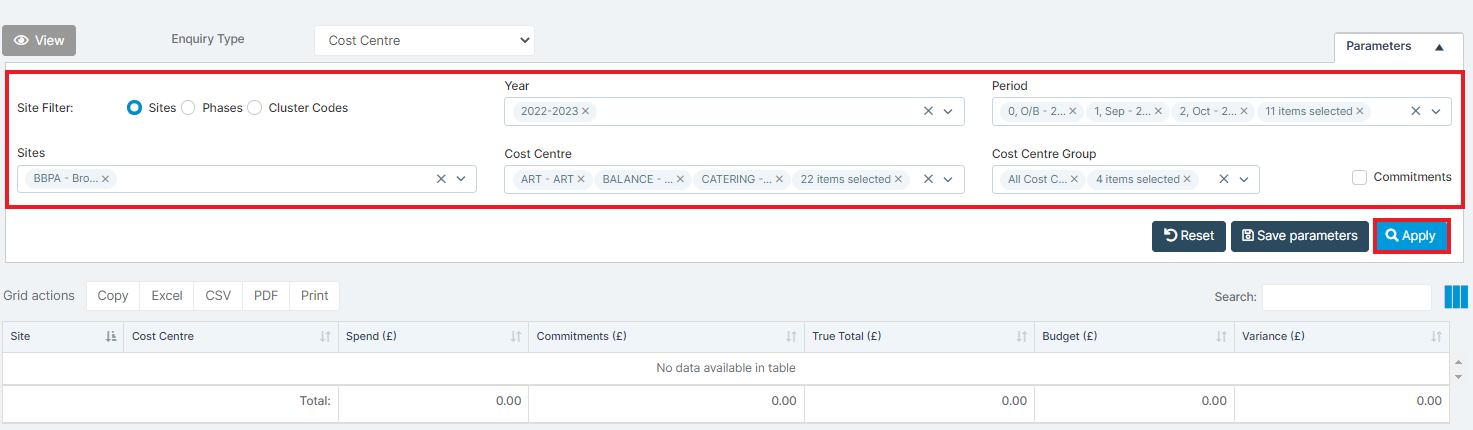This screenshot has width=1473, height=430.
Task: Remove the ART - ART cost centre tag
Action: (x=580, y=179)
